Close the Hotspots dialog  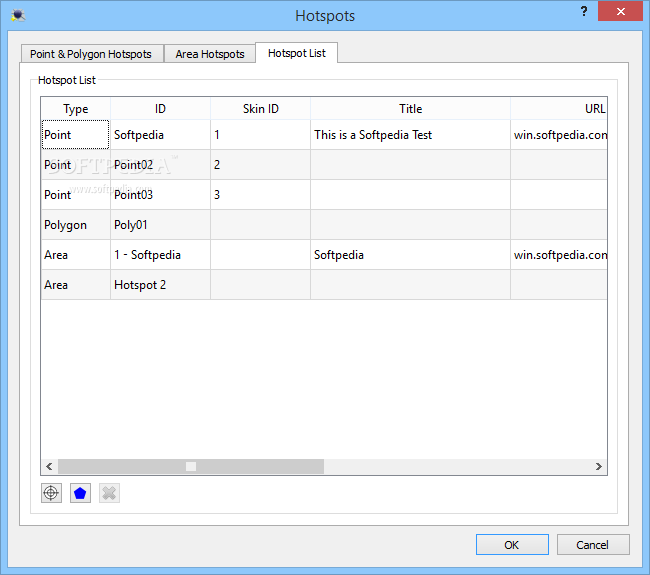click(x=620, y=11)
